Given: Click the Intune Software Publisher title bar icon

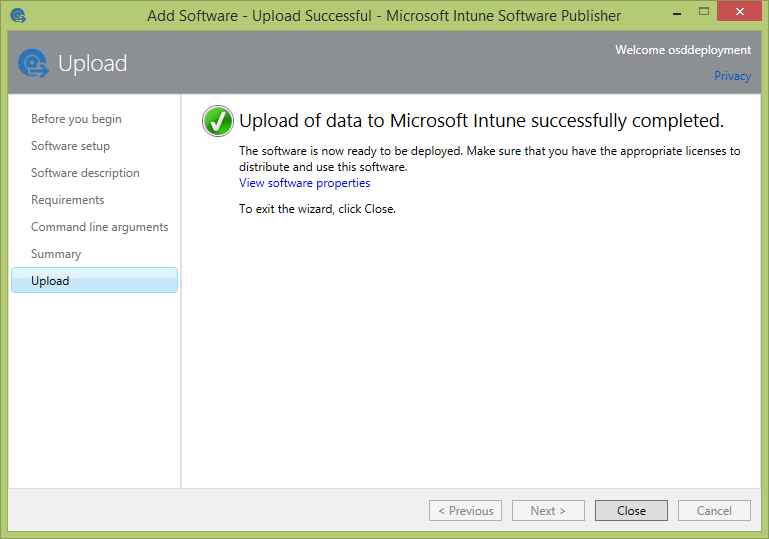Looking at the screenshot, I should tap(18, 15).
